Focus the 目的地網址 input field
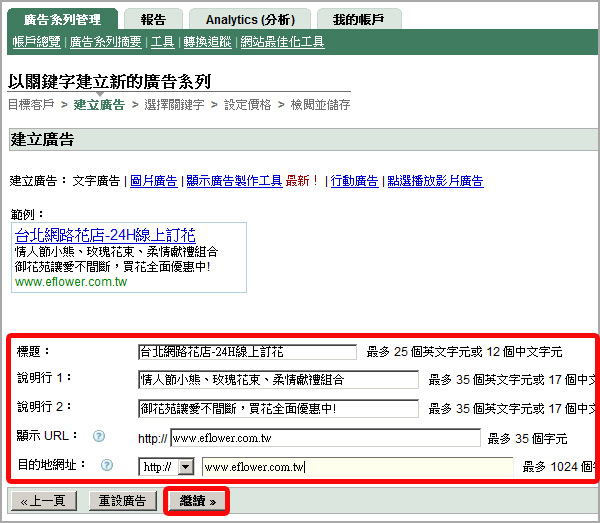The image size is (600, 523). 358,467
